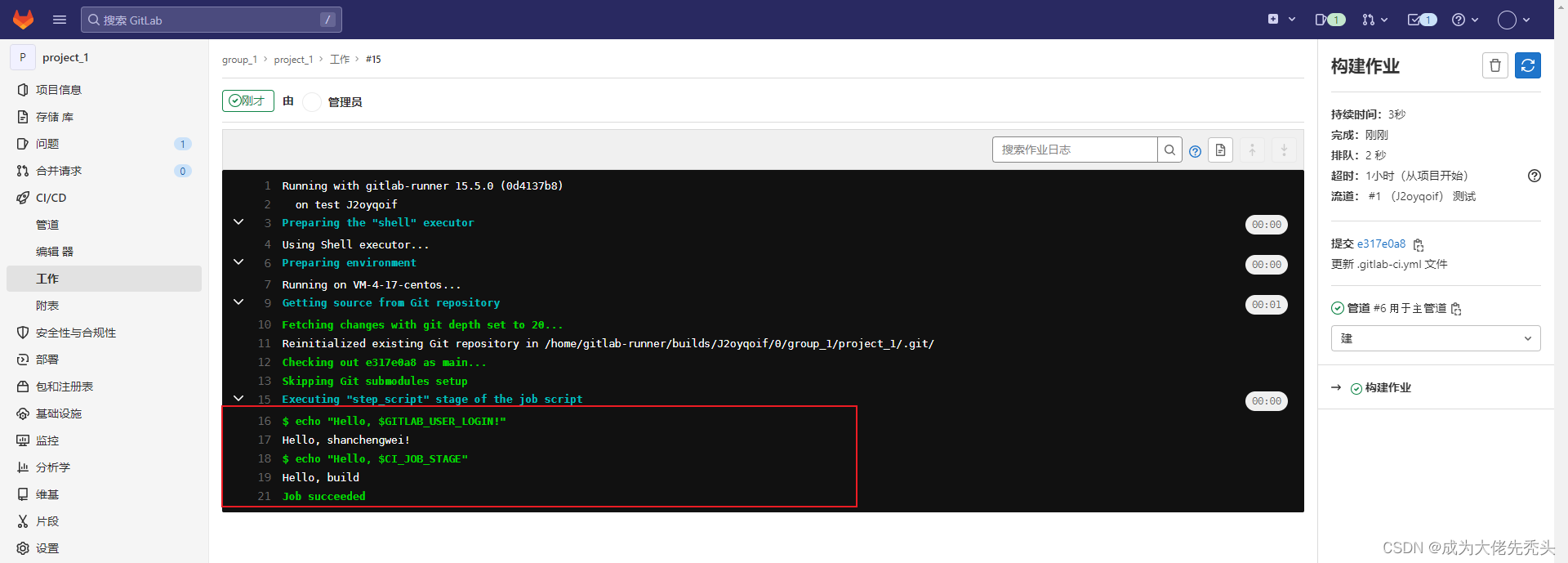
Task: Collapse the Executing step_script section
Action: [238, 399]
